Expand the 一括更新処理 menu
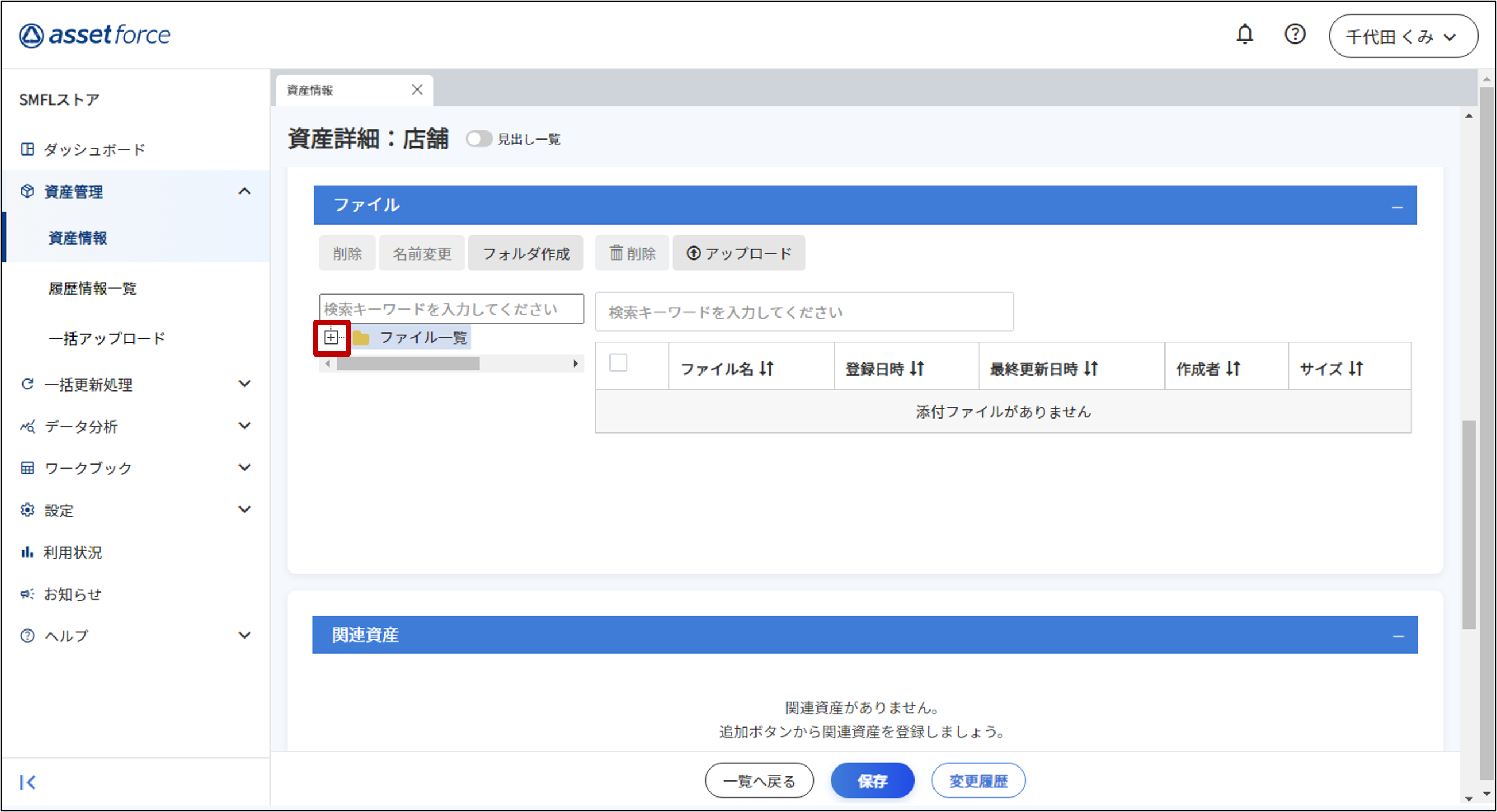The image size is (1497, 812). (x=244, y=384)
